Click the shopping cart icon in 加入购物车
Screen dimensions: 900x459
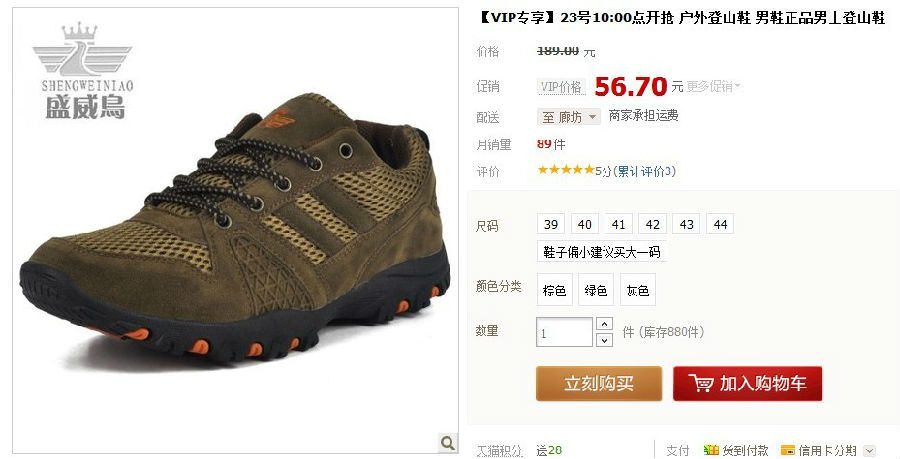tap(701, 383)
